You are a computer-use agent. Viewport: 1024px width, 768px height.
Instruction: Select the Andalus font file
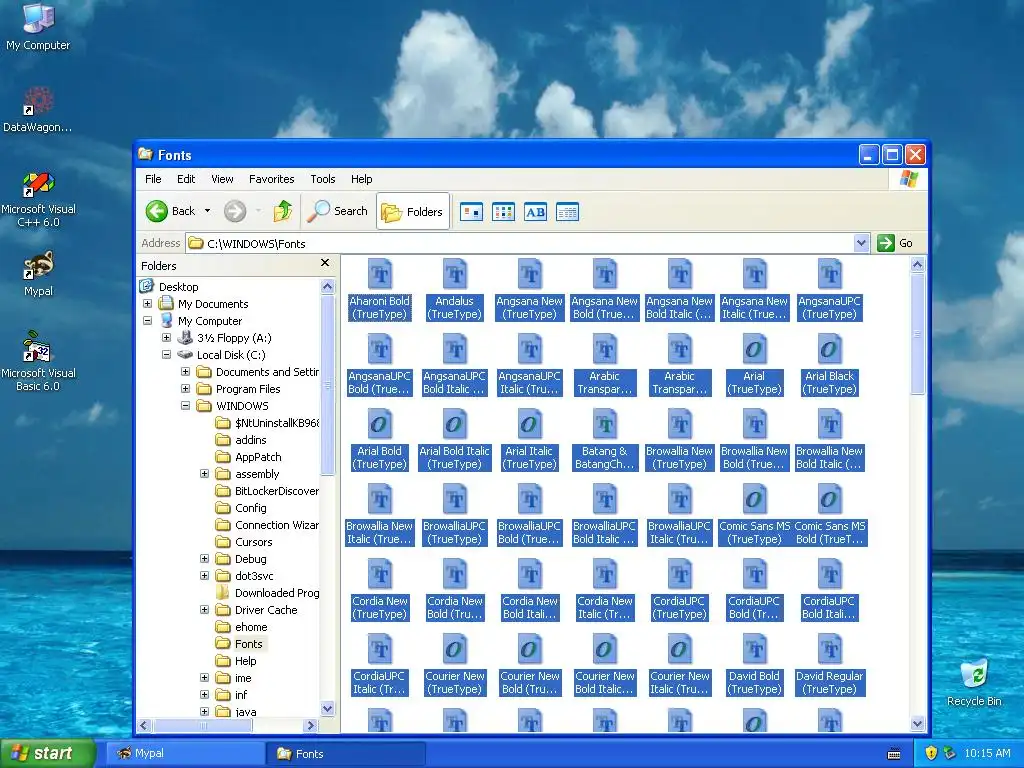(454, 289)
